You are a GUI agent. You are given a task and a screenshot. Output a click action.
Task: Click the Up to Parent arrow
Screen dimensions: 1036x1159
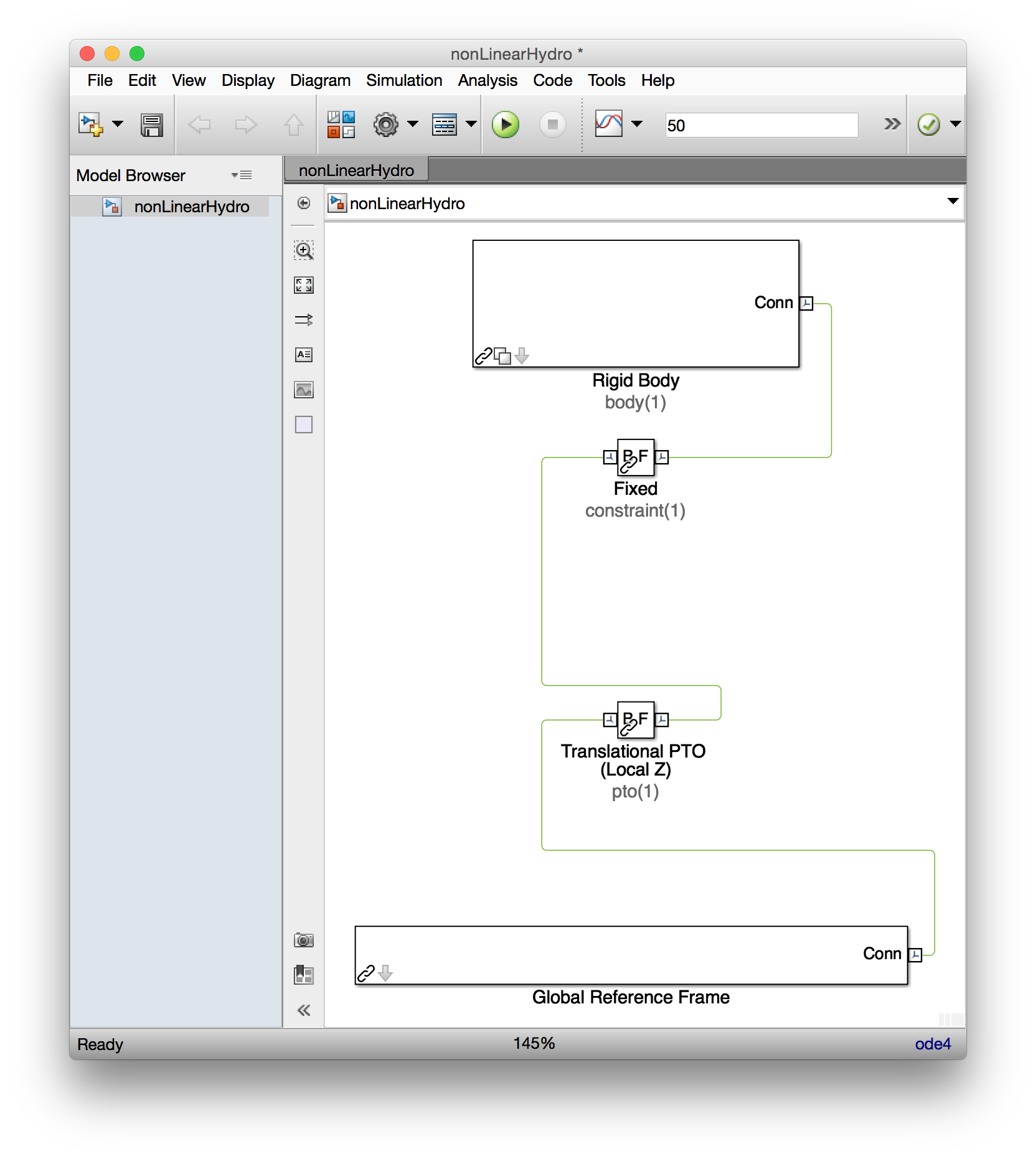[294, 124]
